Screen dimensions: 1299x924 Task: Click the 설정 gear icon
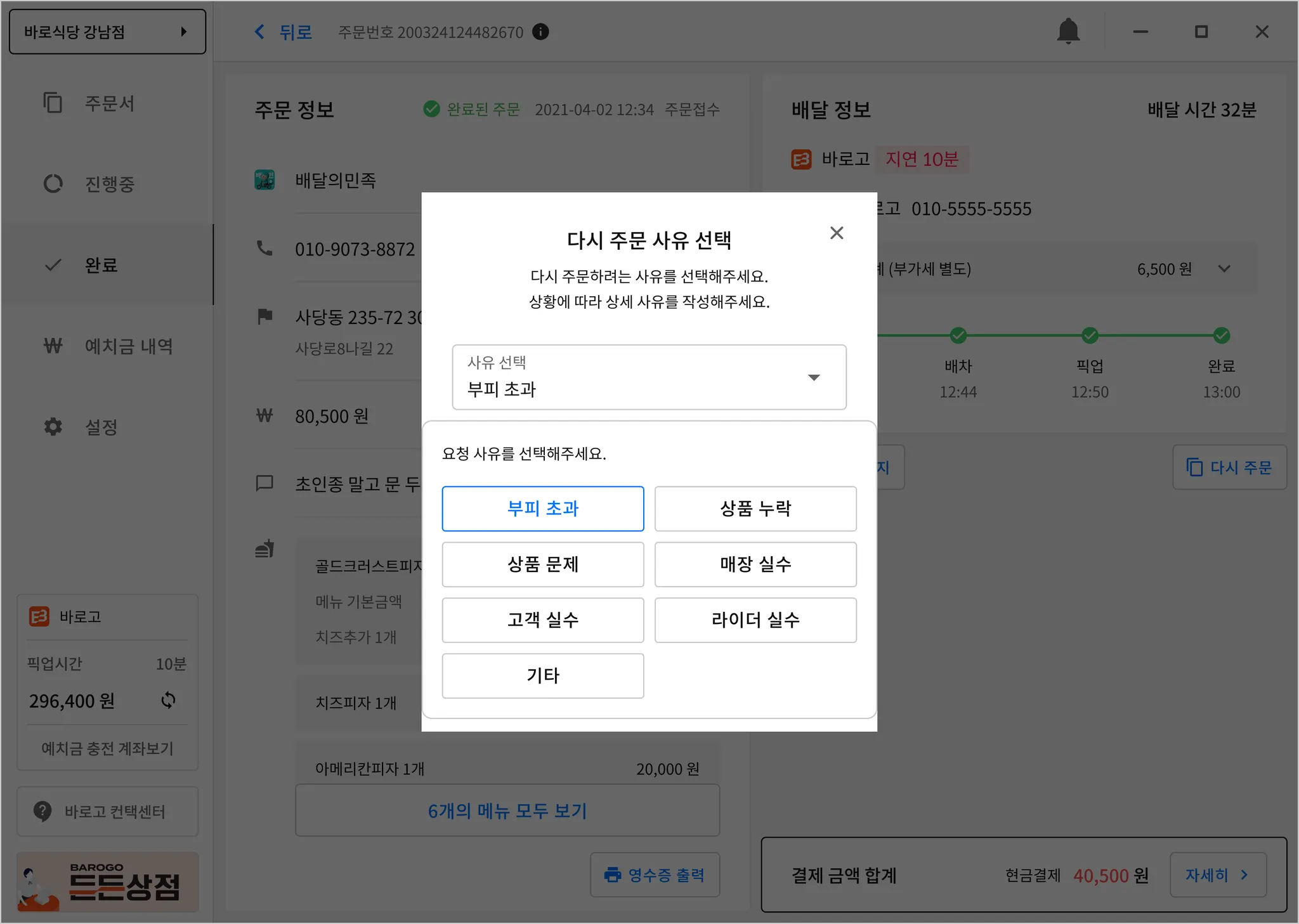click(x=53, y=426)
